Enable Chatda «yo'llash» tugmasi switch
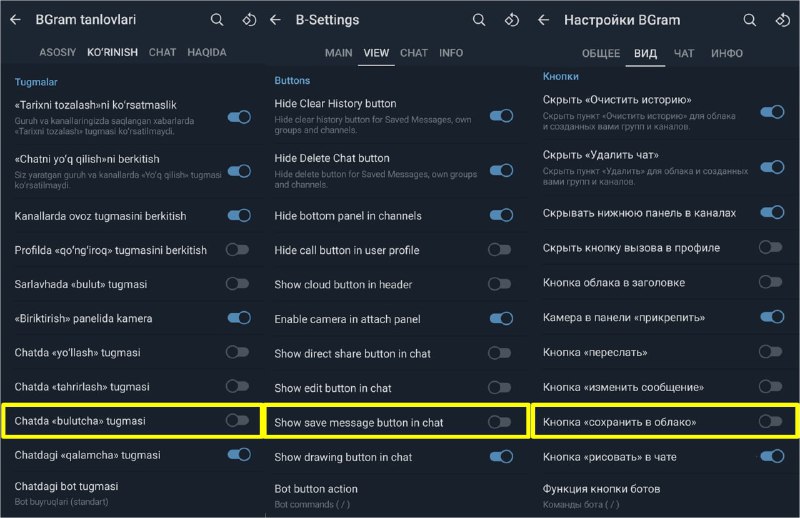 (238, 352)
